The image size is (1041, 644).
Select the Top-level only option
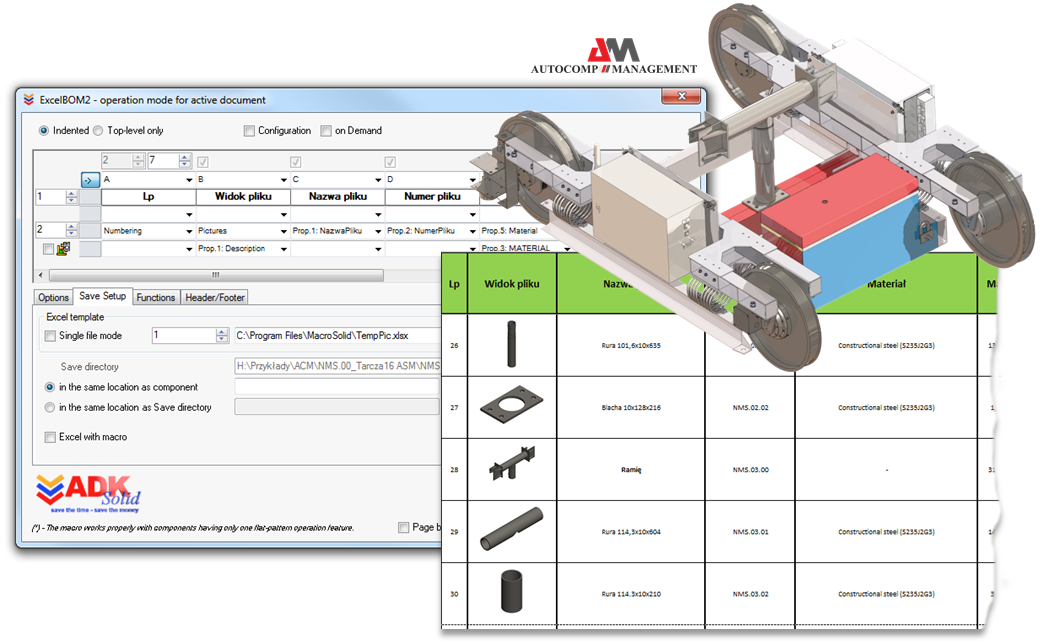(98, 131)
